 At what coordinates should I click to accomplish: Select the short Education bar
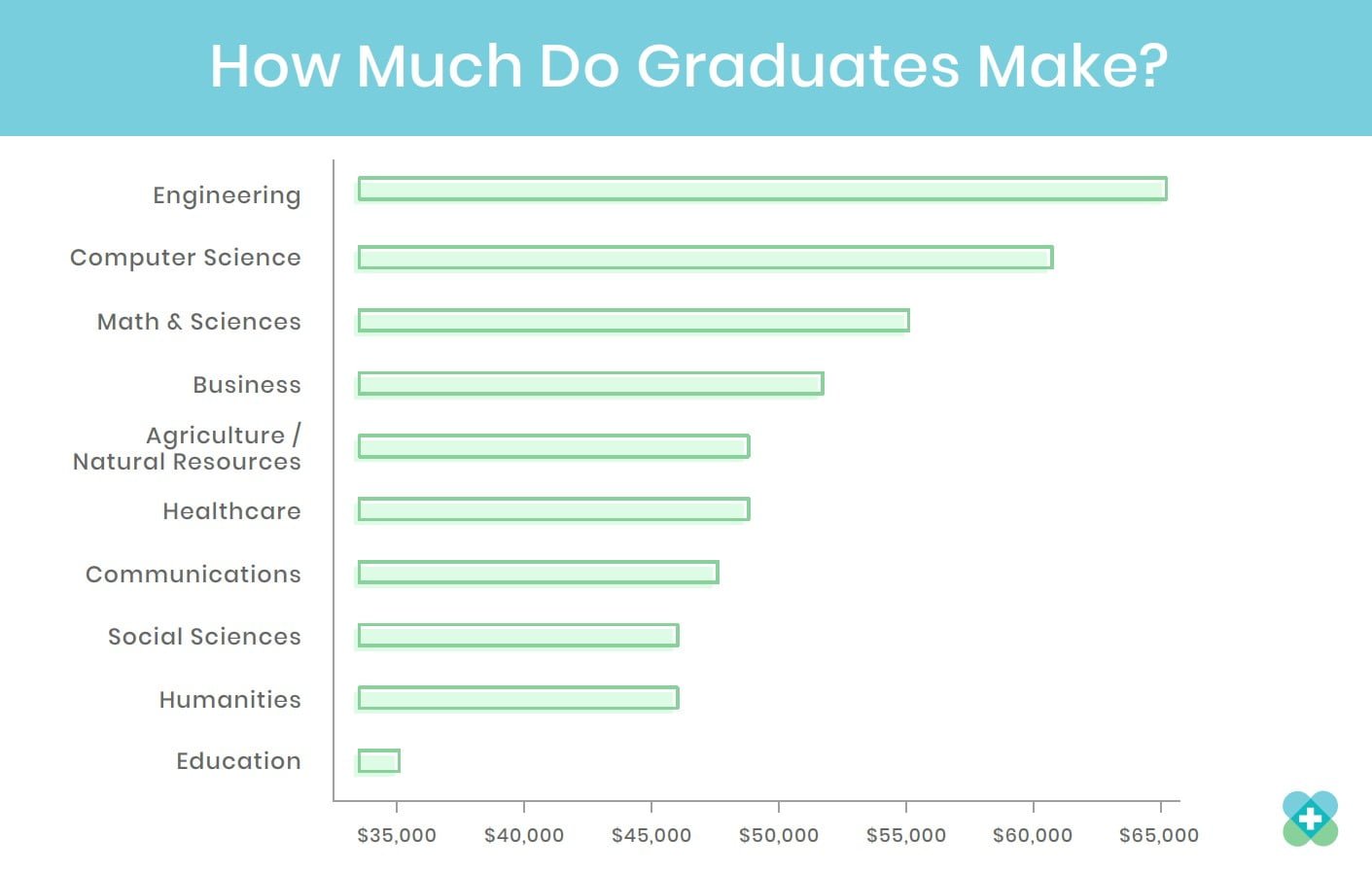(x=378, y=761)
